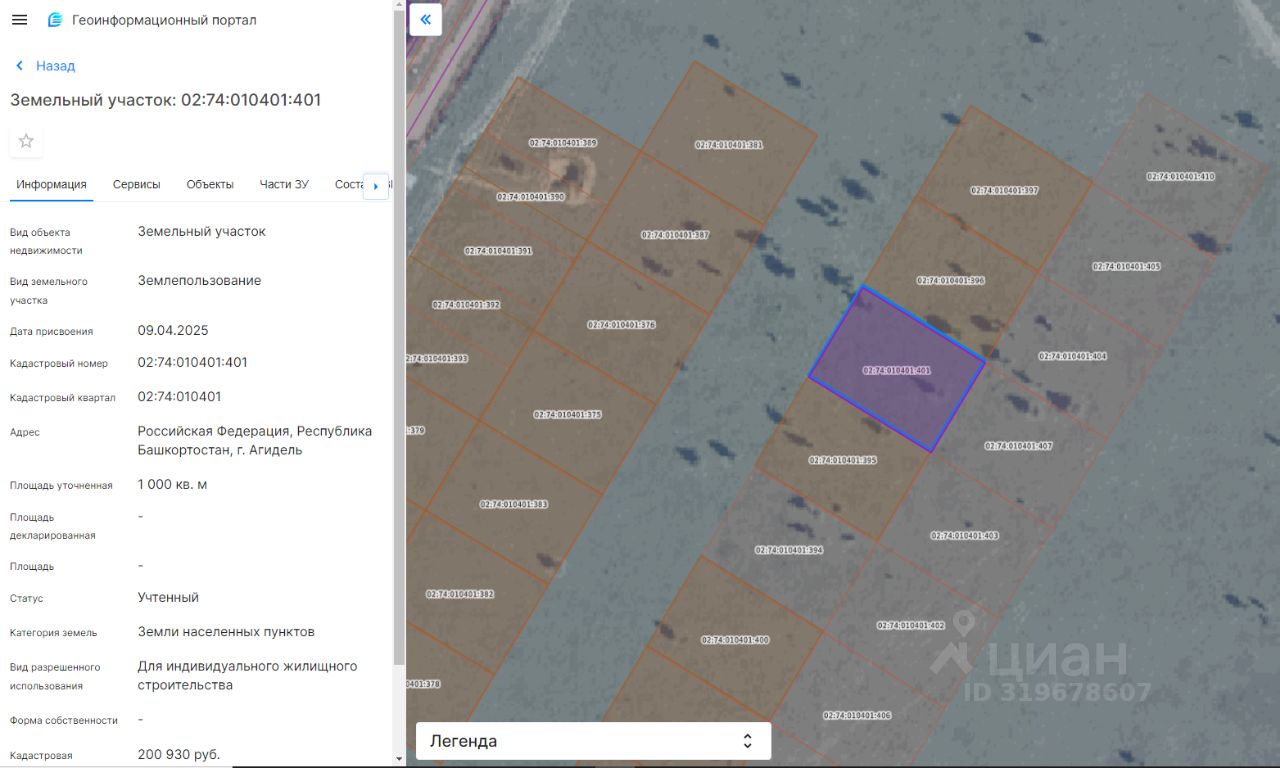The image size is (1280, 768).
Task: Click the status value Учтенный
Action: click(x=168, y=597)
